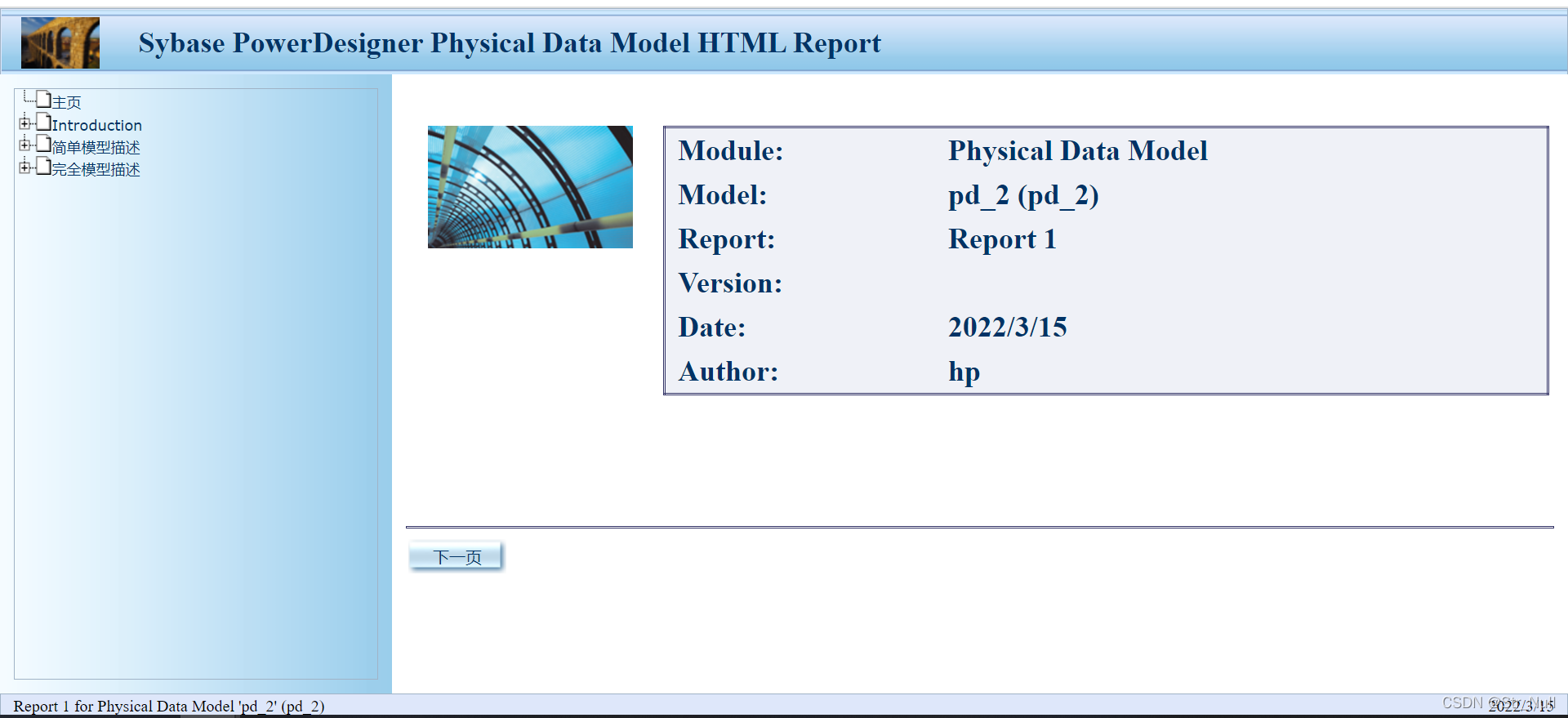Click the 'Author:' label
Screen dimensions: 1568x718
click(728, 372)
